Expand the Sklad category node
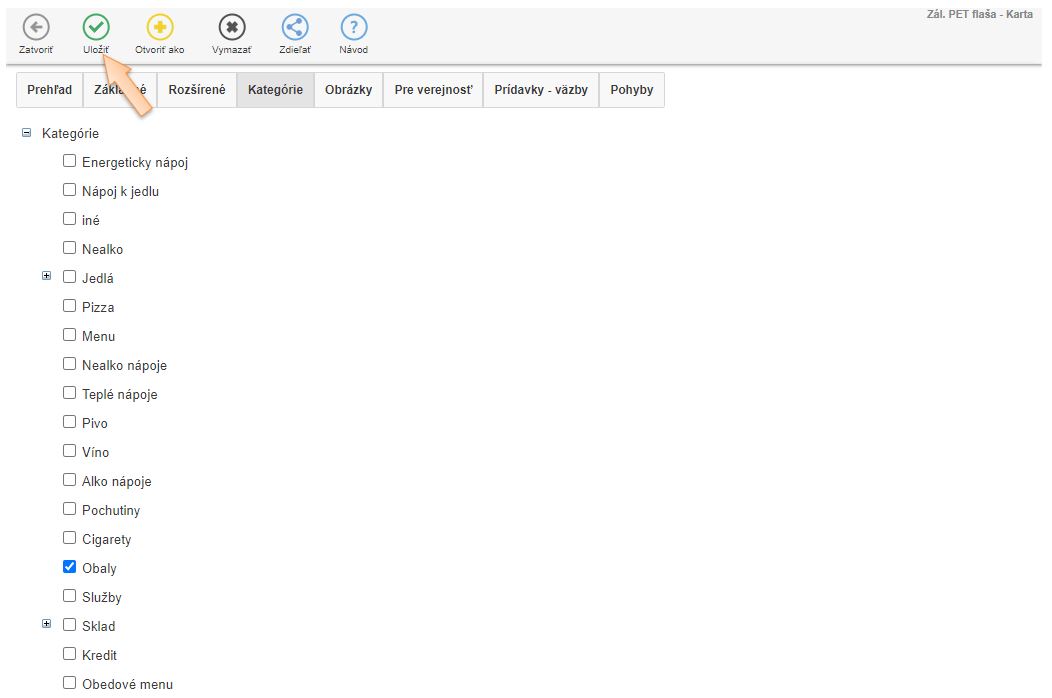 47,625
